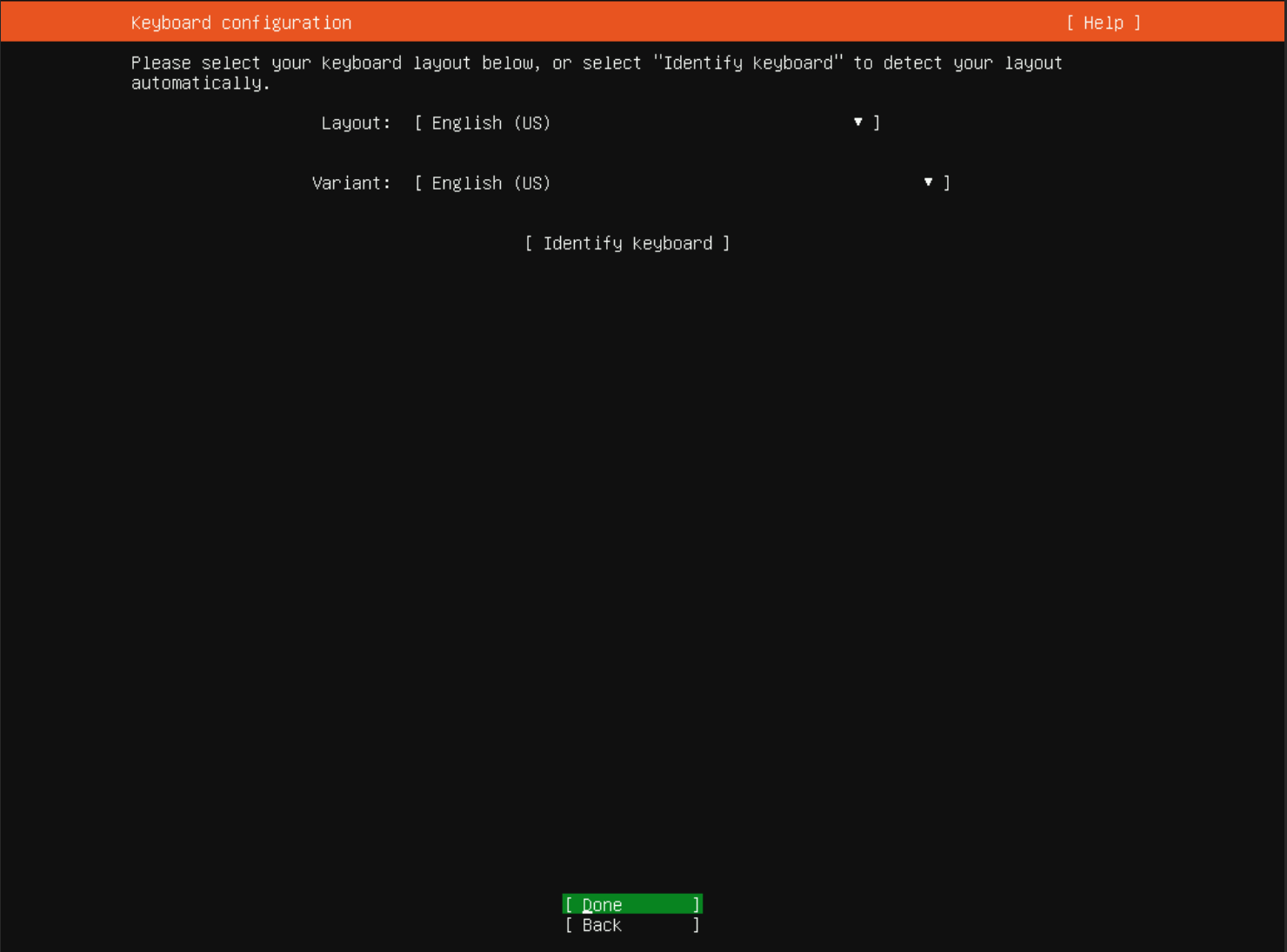Click the highlighted Done control

coord(632,904)
